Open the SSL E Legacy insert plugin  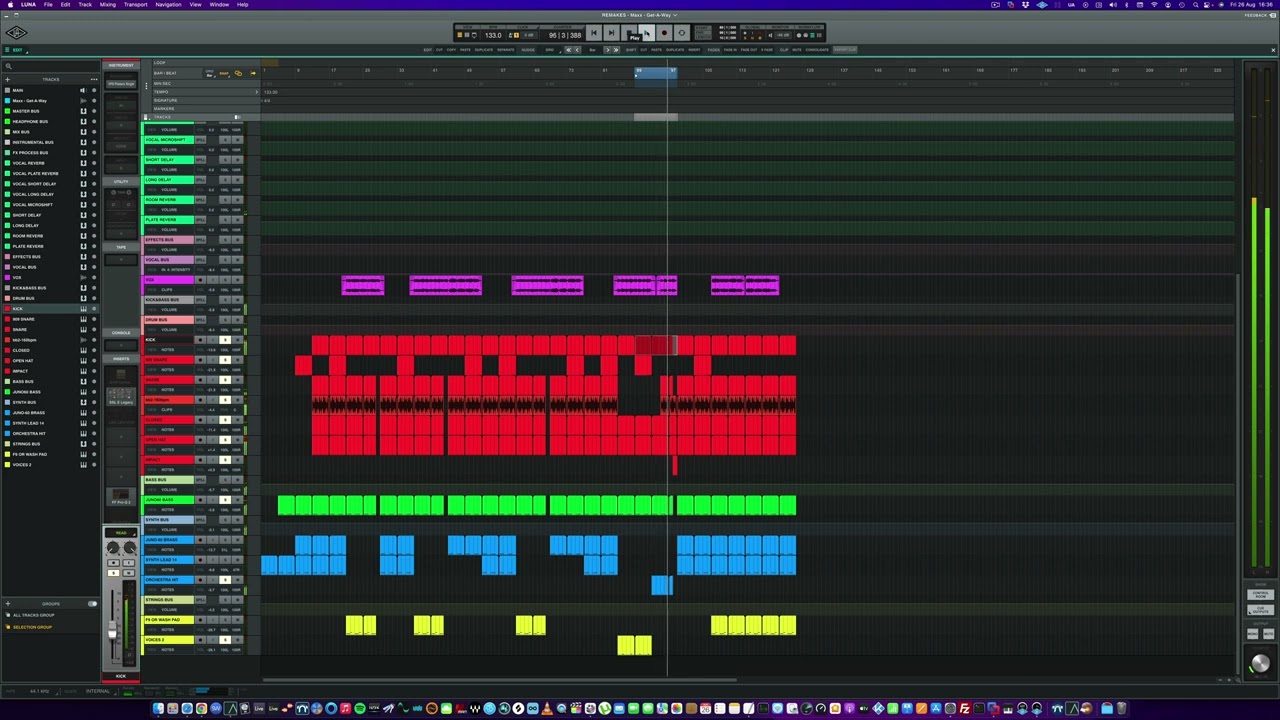point(121,395)
